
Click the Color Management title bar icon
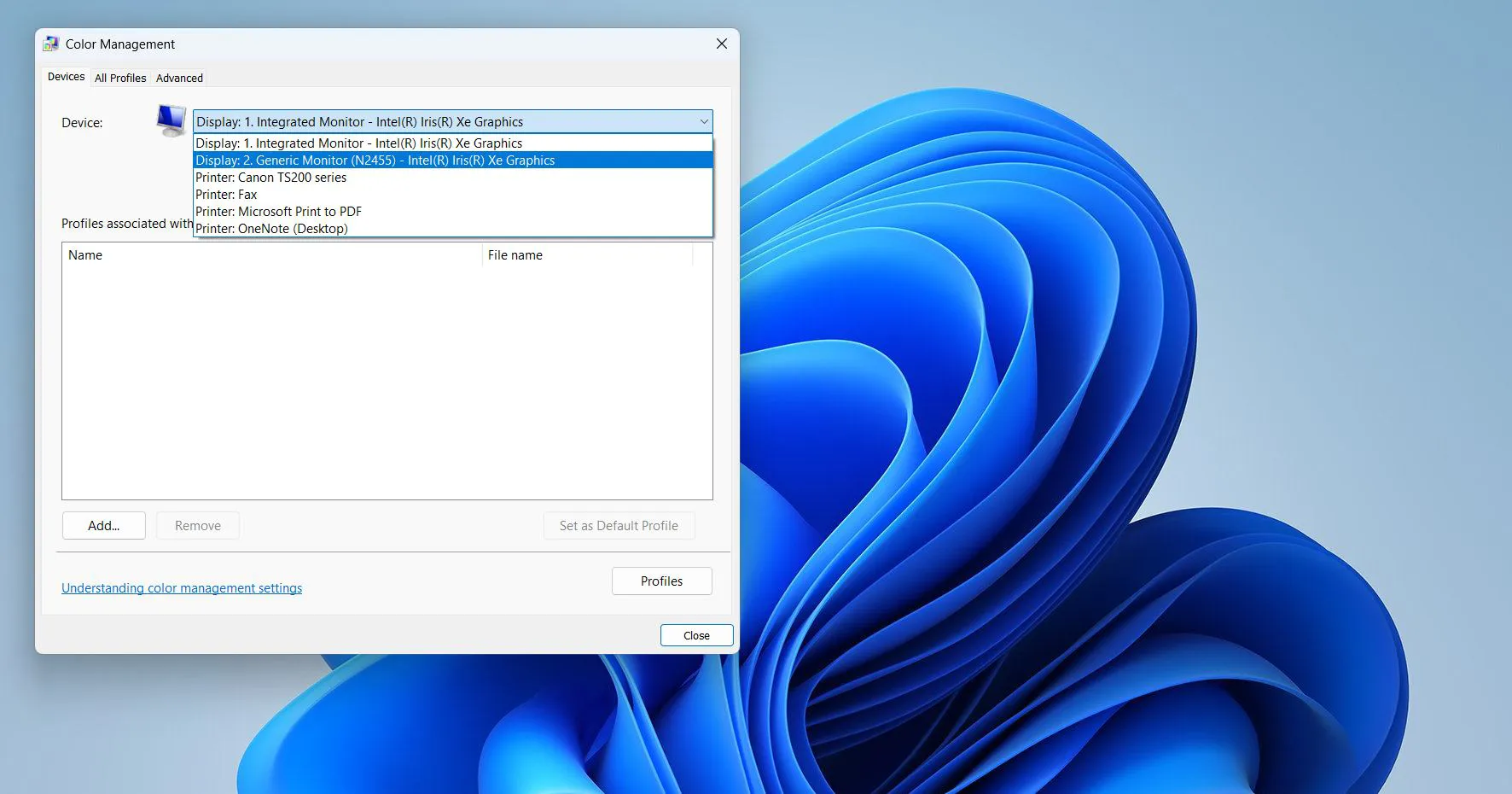(51, 43)
